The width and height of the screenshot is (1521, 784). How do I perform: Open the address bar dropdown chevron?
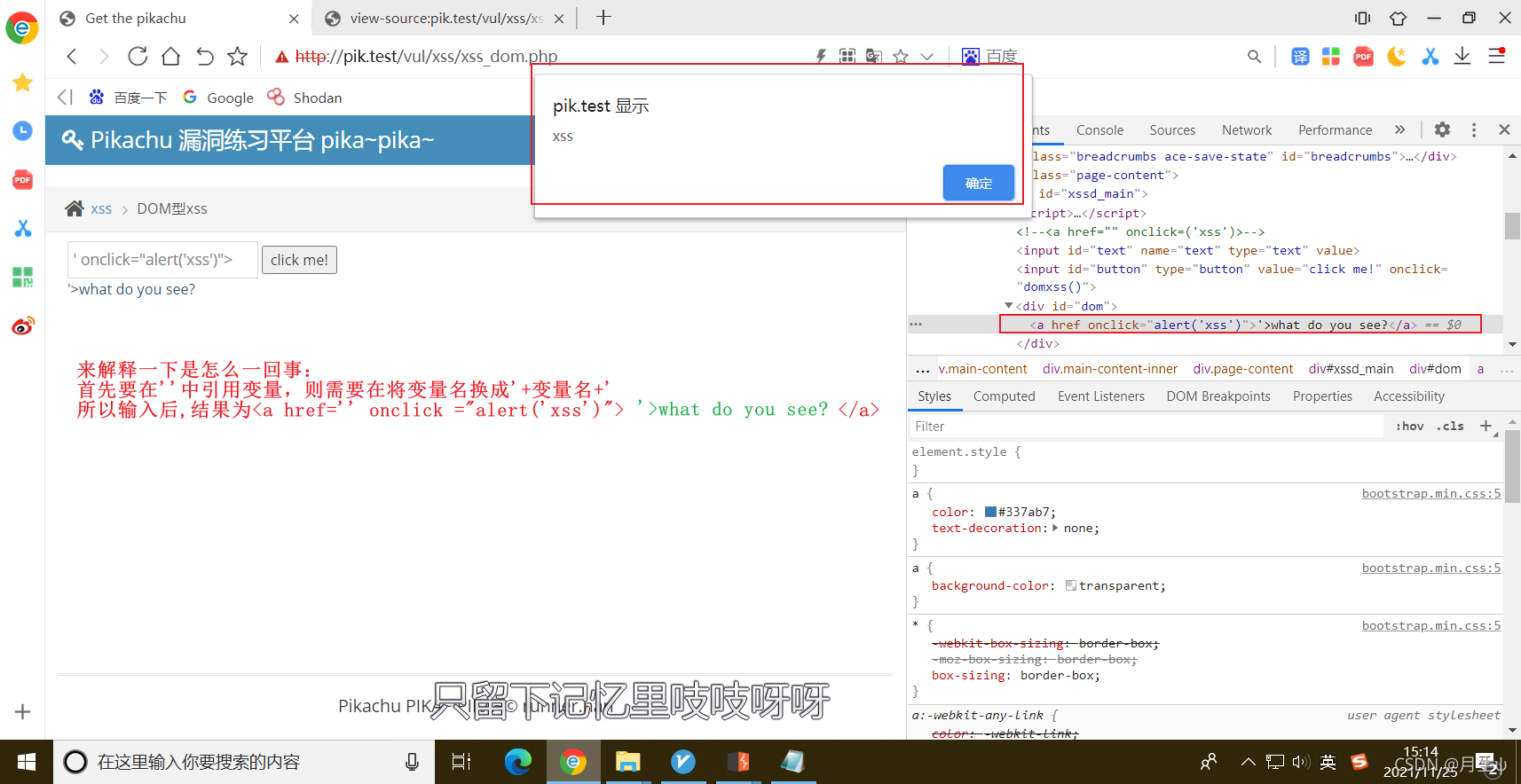(x=926, y=57)
